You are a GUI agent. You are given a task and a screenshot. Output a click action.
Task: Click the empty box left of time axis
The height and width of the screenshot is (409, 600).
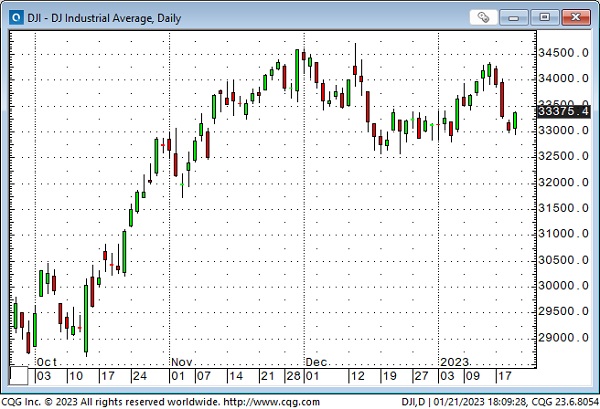(x=19, y=375)
